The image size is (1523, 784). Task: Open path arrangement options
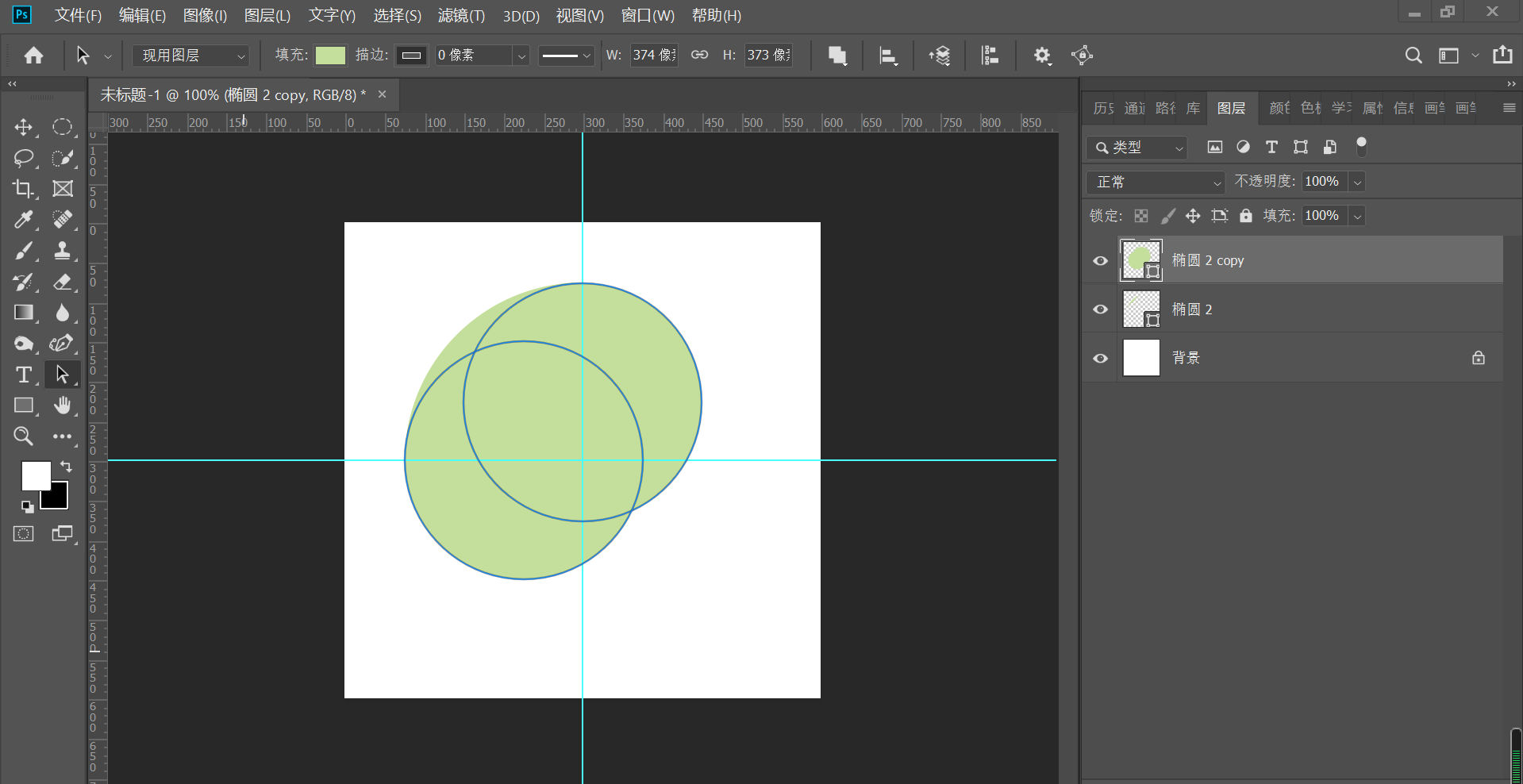click(x=940, y=56)
